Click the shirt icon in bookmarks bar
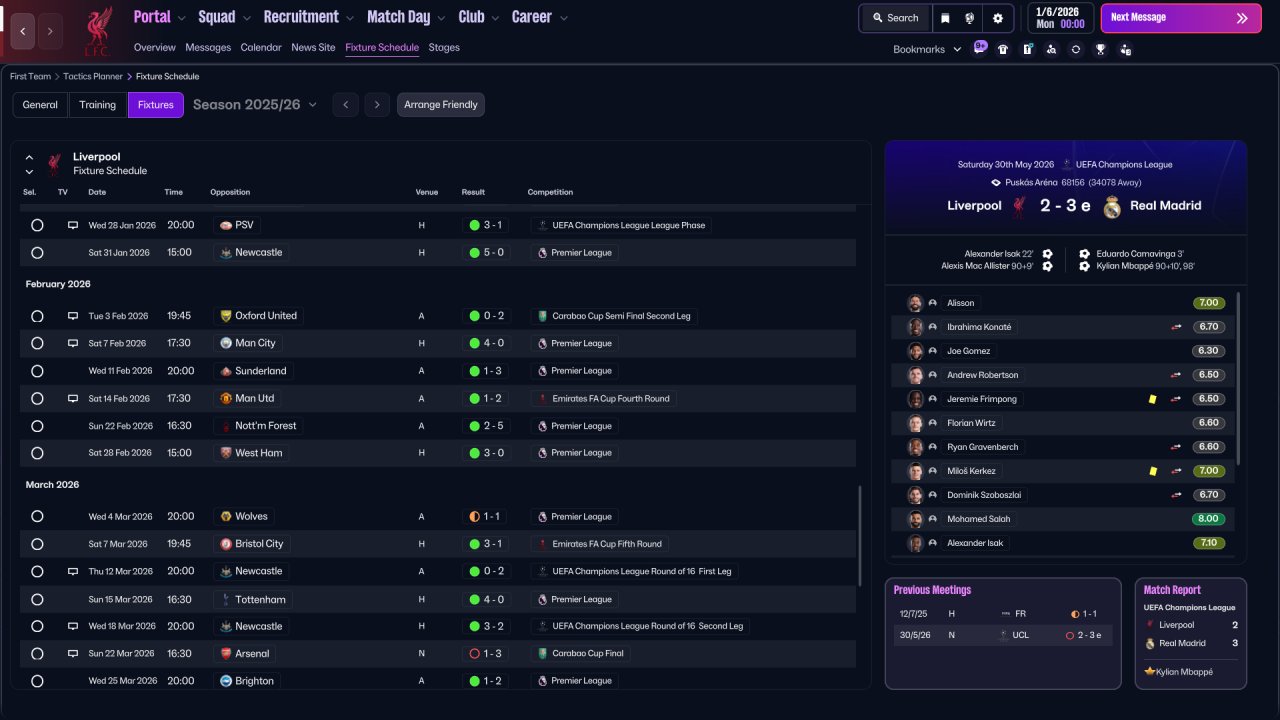Viewport: 1280px width, 720px height. (x=1003, y=49)
